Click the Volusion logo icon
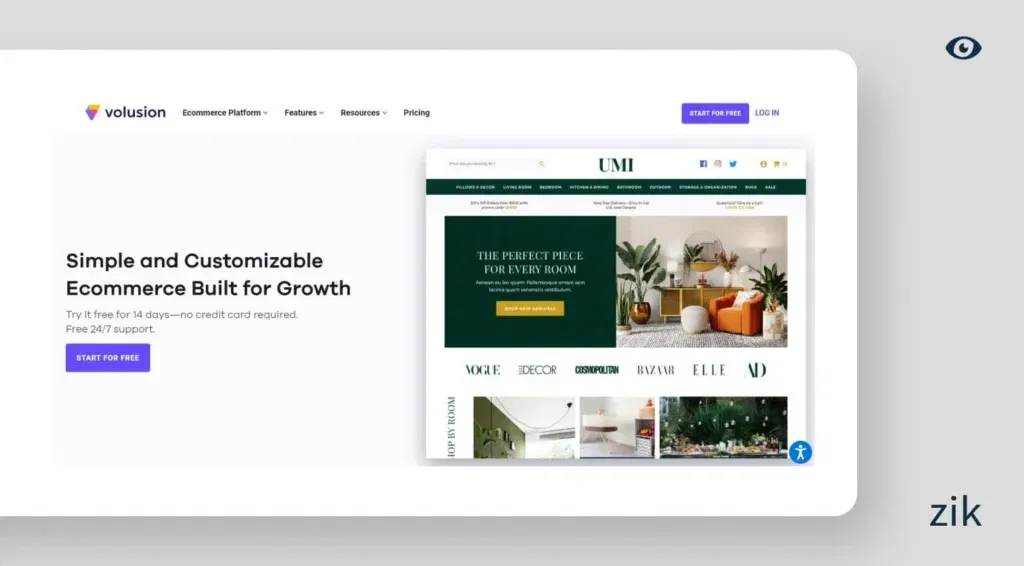The image size is (1024, 566). pos(93,113)
